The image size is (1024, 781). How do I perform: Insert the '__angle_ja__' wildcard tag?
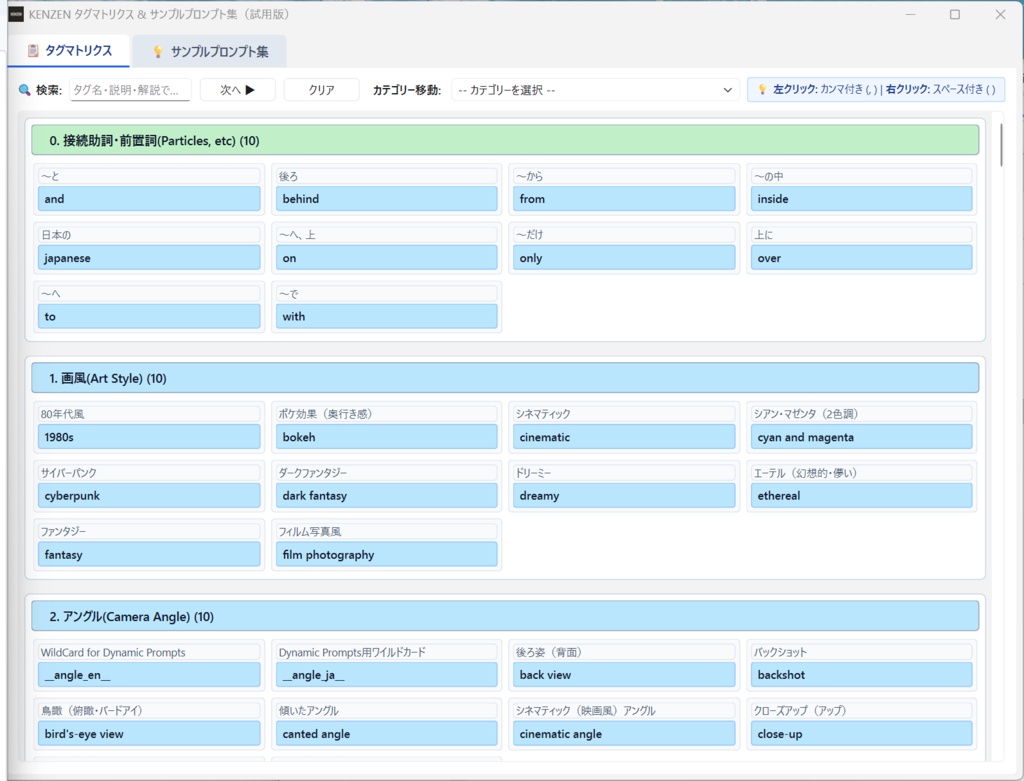386,675
